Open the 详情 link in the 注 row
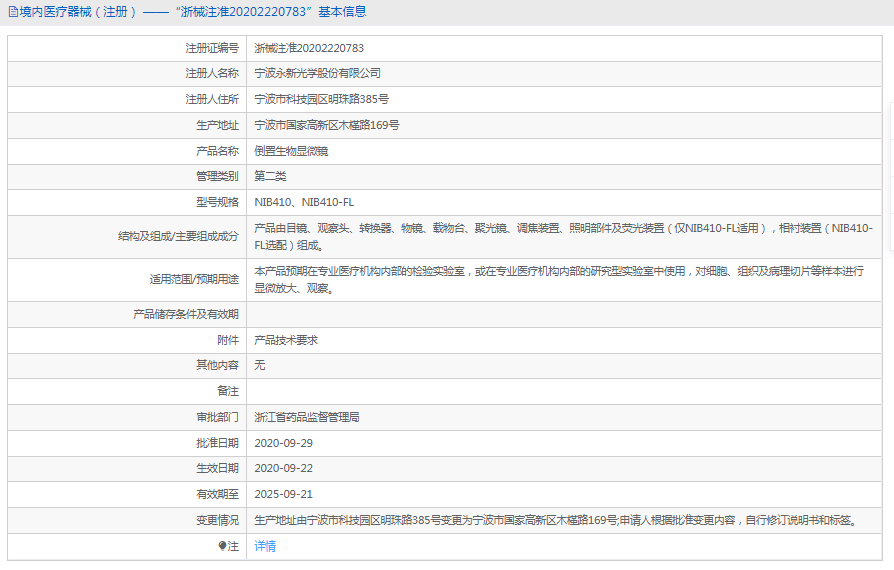This screenshot has height=570, width=894. tap(265, 546)
